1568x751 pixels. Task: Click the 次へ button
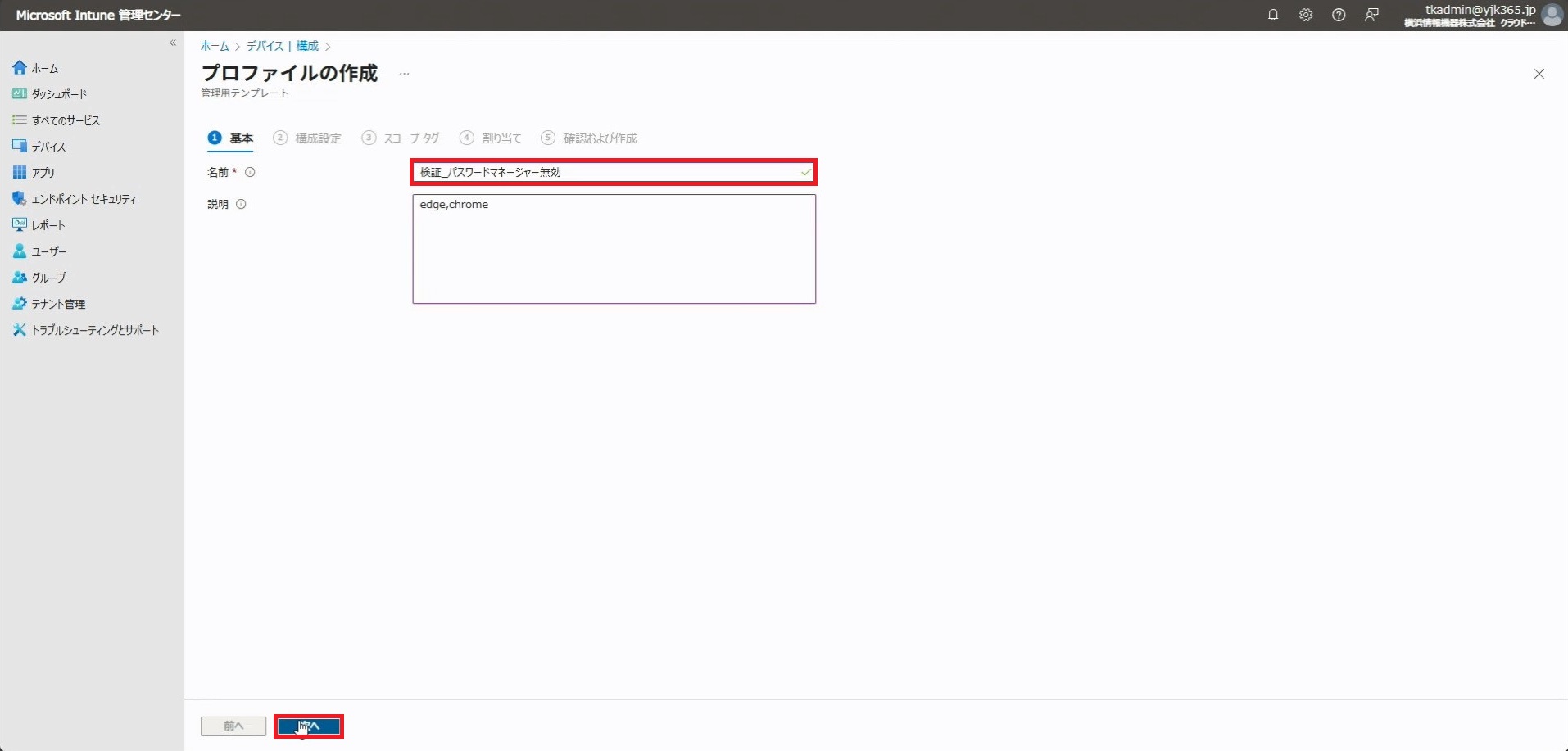tap(309, 726)
